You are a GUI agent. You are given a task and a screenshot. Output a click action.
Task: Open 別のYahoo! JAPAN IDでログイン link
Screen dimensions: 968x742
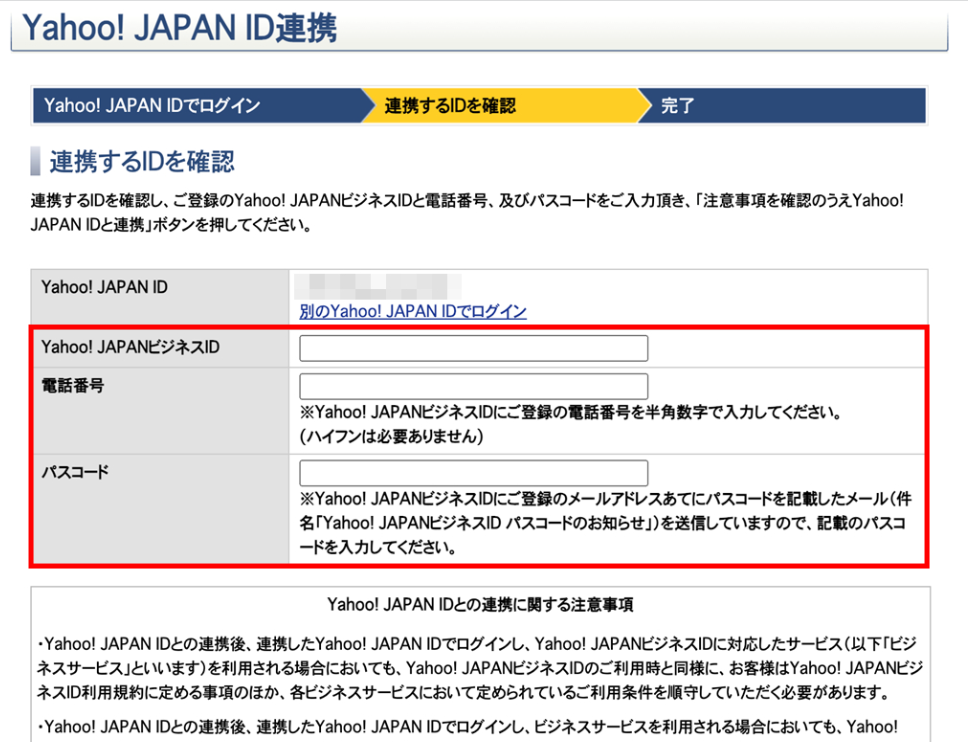413,311
